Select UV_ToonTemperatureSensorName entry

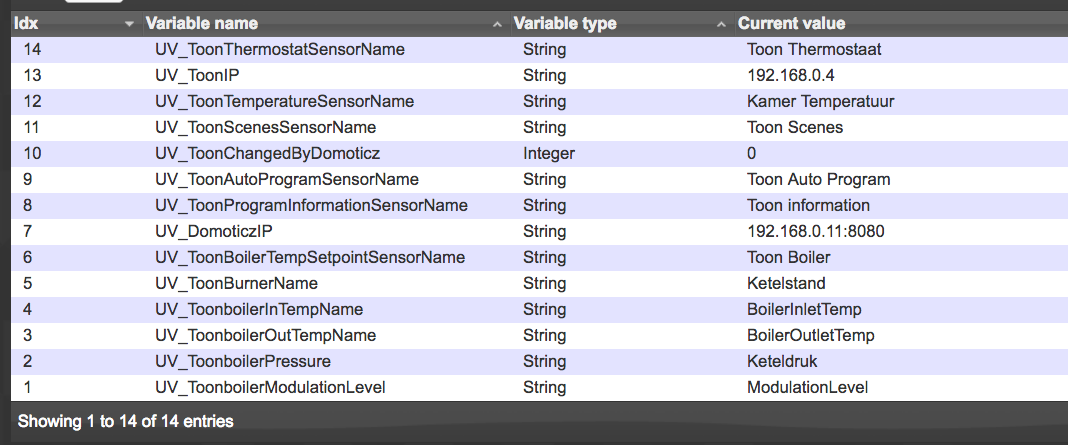coord(285,102)
